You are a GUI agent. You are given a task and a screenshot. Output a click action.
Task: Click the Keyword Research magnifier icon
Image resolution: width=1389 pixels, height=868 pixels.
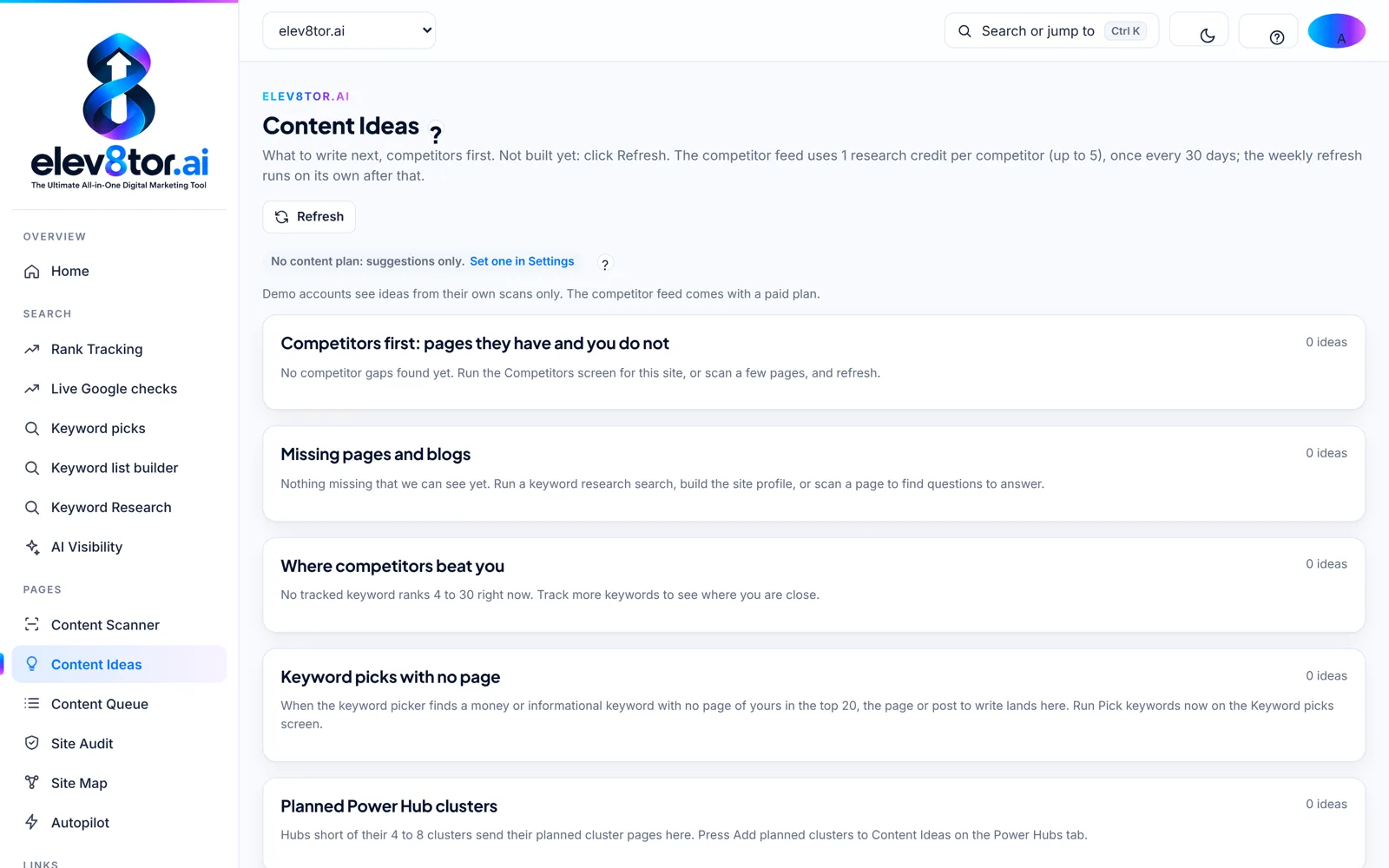(32, 507)
